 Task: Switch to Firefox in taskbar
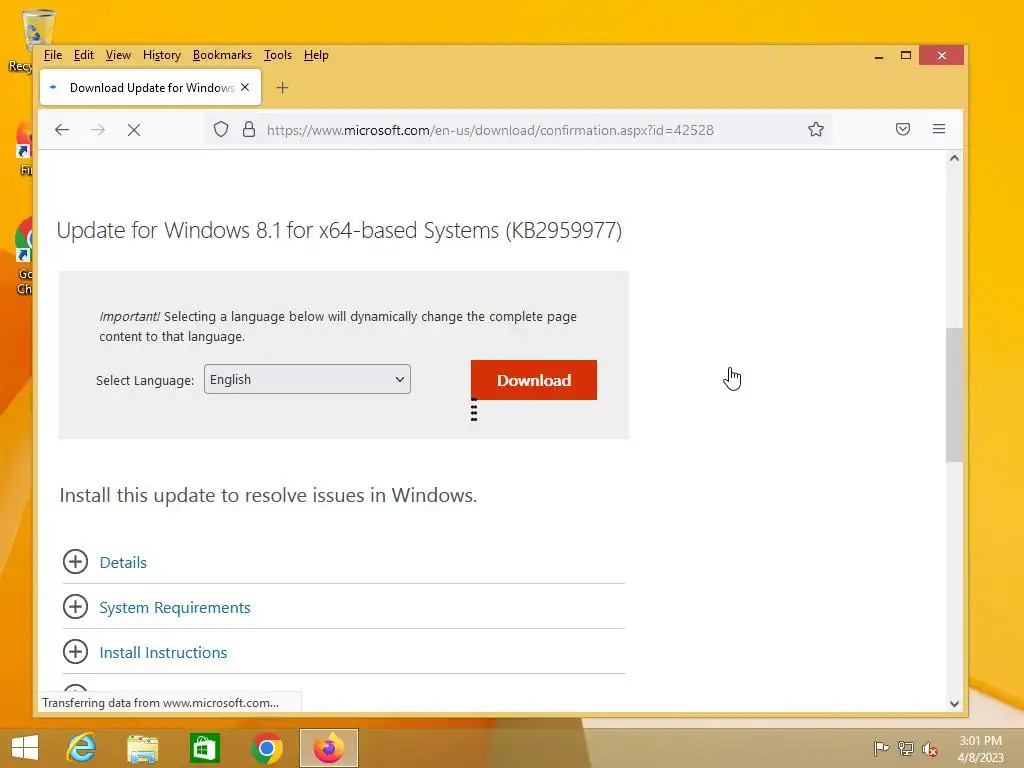point(328,748)
